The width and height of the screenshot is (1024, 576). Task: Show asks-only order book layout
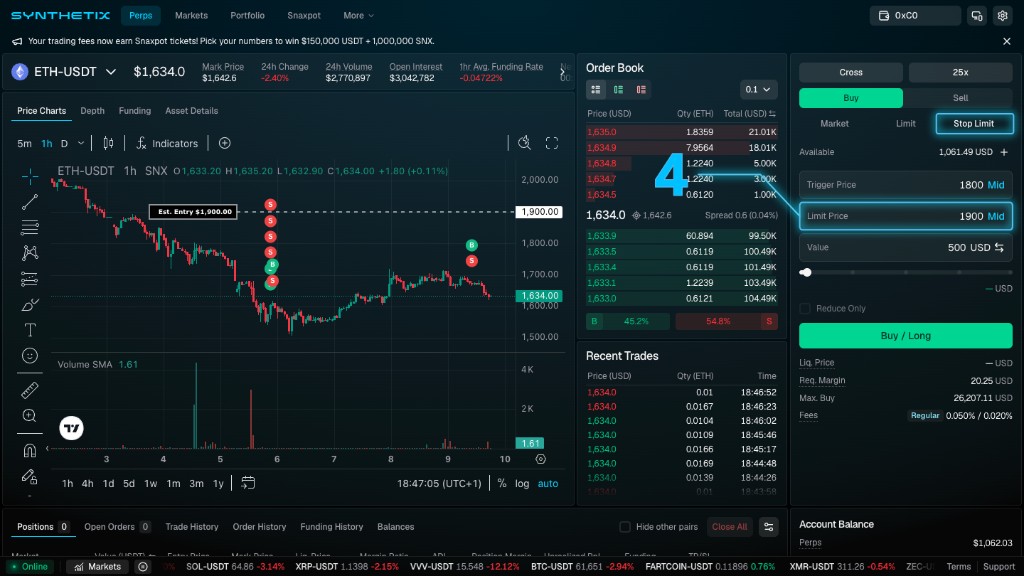(x=641, y=89)
